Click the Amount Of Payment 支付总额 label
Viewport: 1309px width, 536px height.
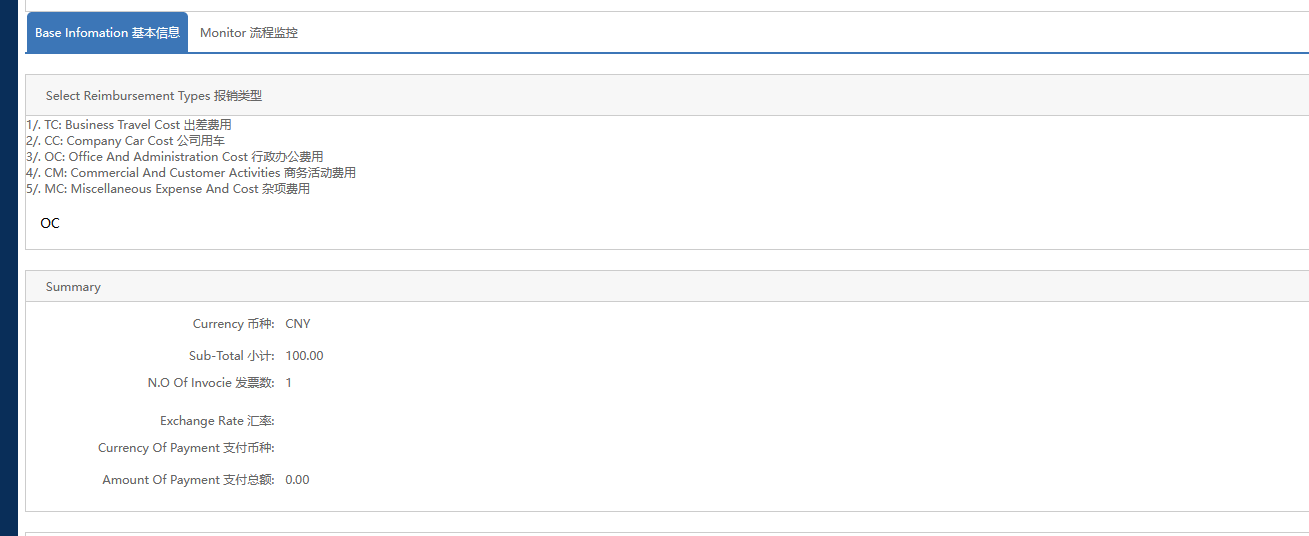tap(188, 480)
